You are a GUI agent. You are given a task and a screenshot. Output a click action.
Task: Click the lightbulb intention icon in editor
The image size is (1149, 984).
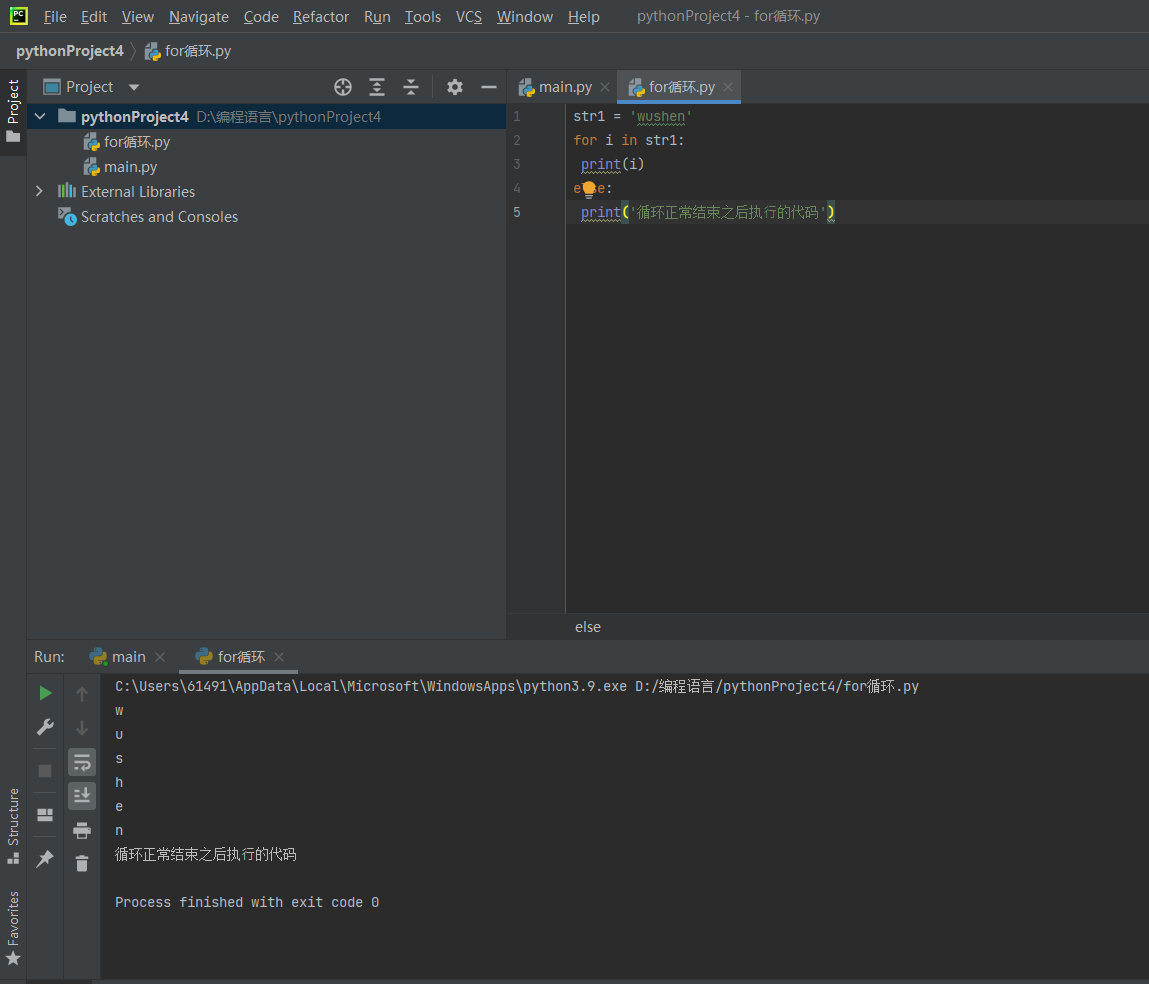tap(589, 188)
